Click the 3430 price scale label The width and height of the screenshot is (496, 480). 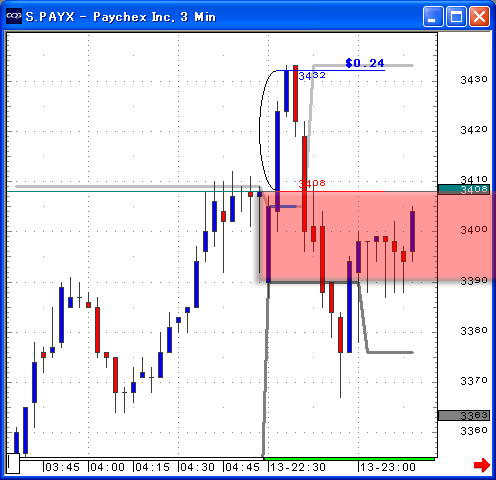(474, 80)
